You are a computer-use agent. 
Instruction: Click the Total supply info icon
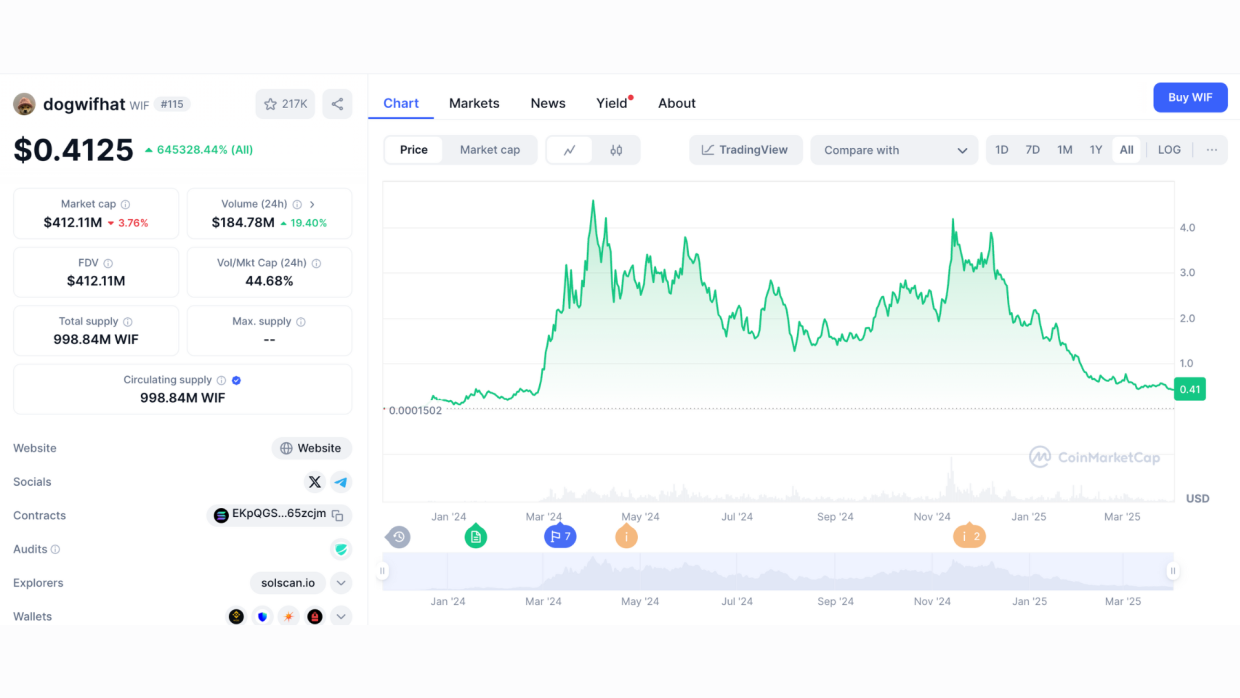pos(127,322)
